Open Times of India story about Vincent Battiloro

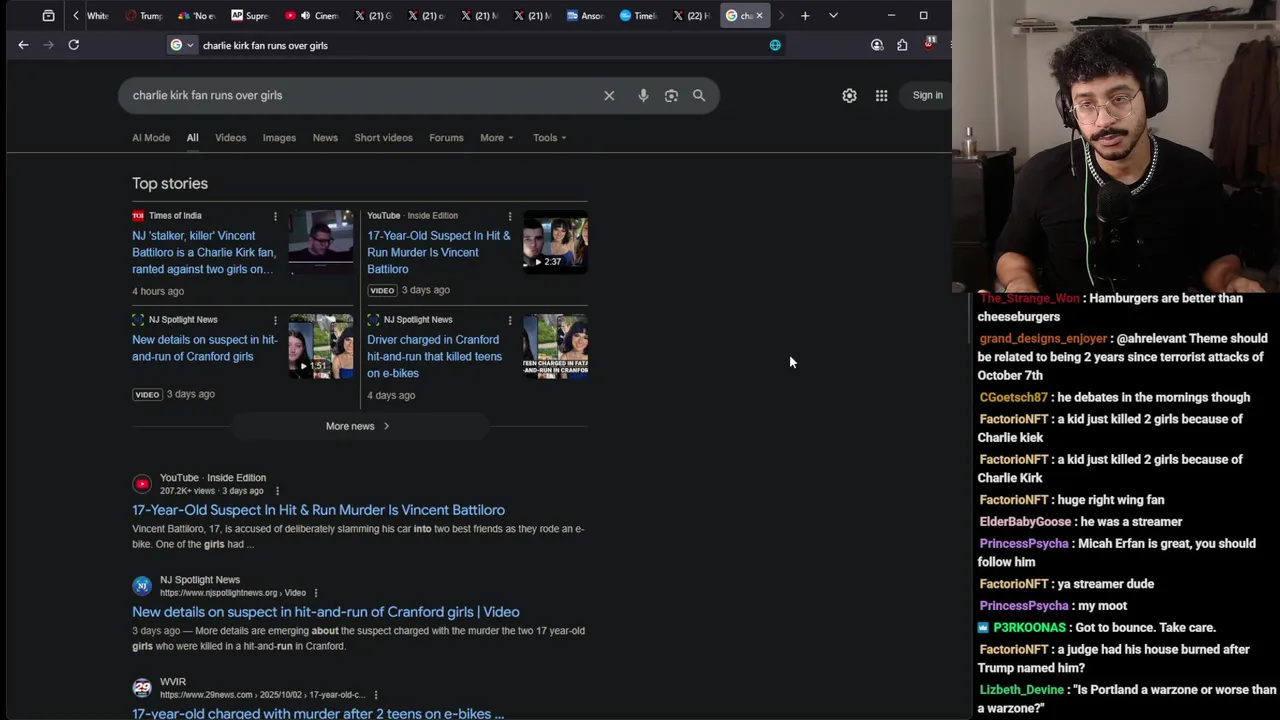(204, 252)
